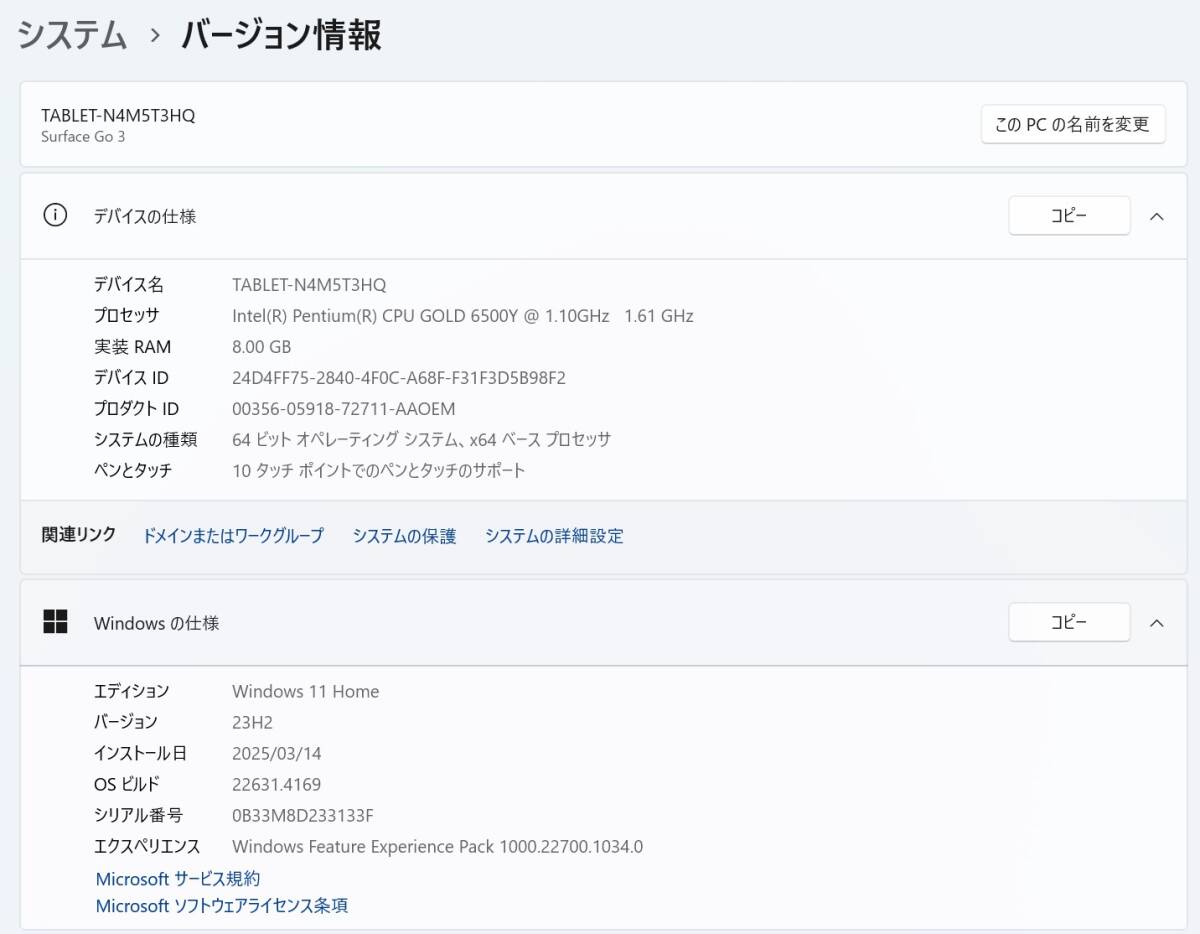This screenshot has height=934, width=1200.
Task: Click the バージョン row label
Action: (x=126, y=722)
